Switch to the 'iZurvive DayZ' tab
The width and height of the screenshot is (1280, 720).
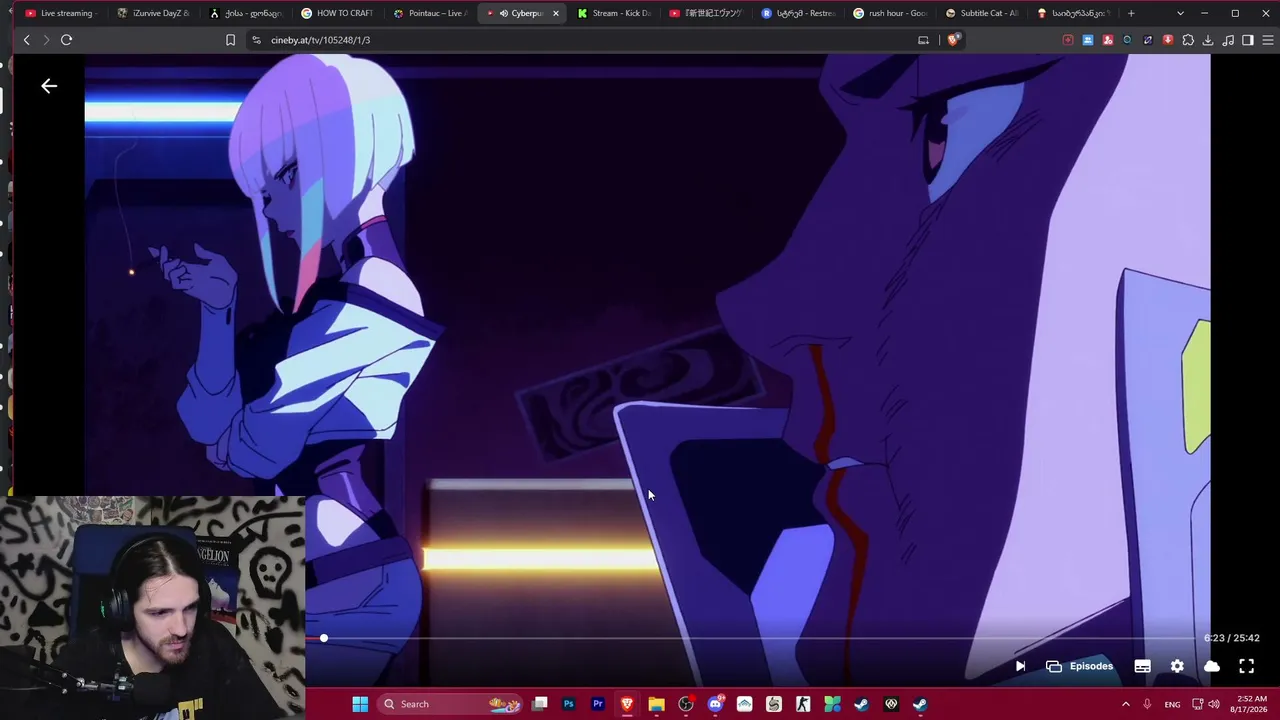pos(152,13)
